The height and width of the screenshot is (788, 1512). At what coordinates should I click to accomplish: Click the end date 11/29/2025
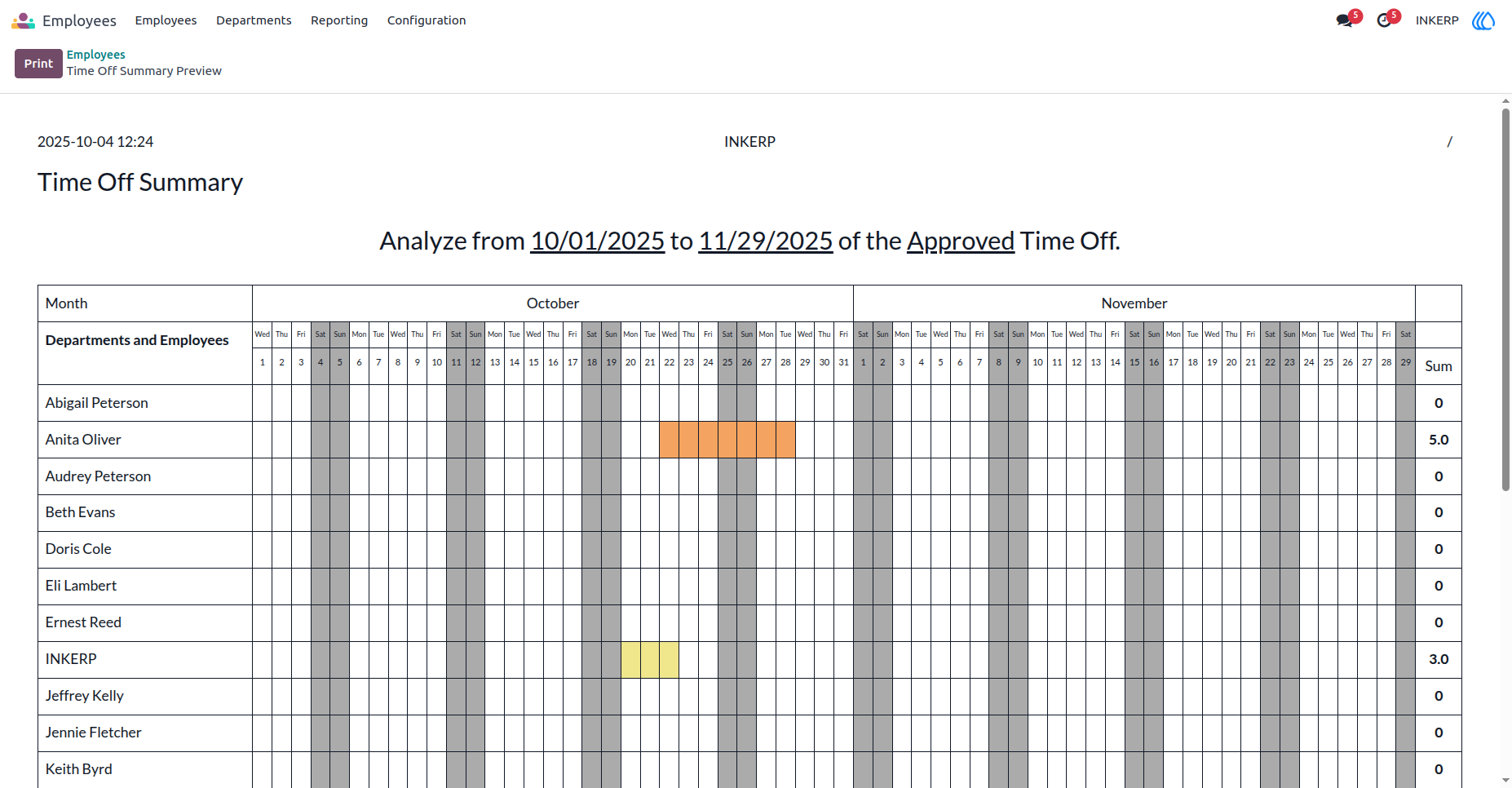click(766, 241)
